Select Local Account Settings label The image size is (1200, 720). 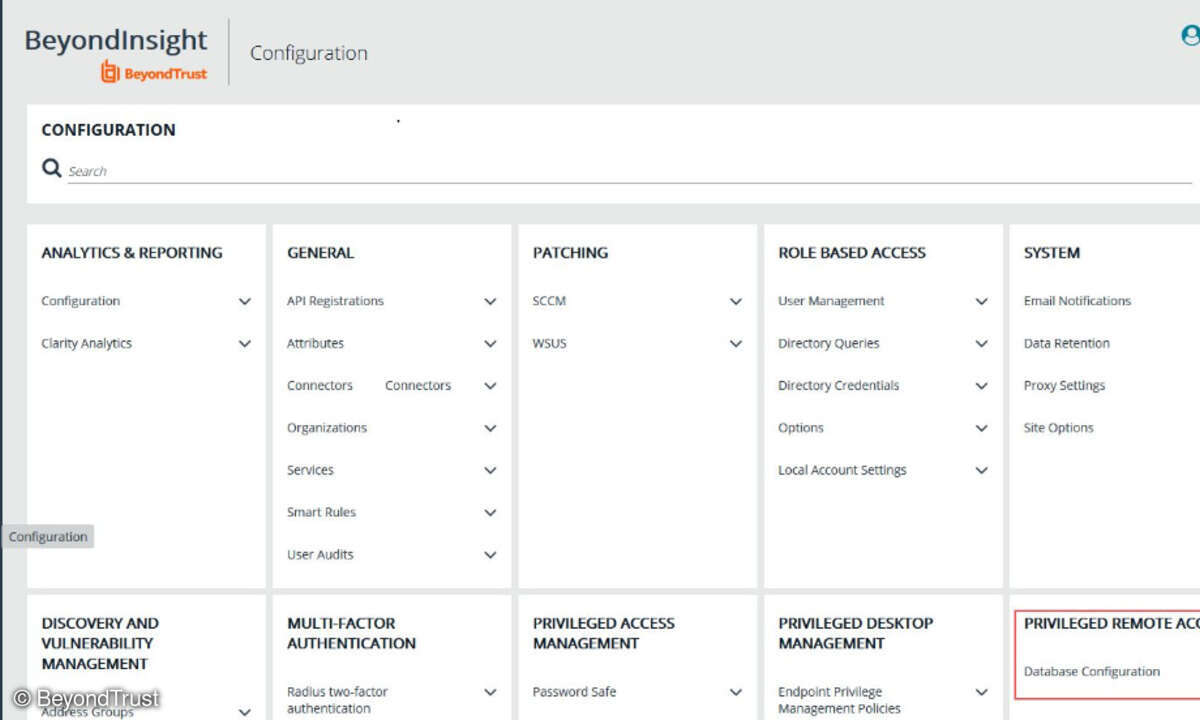click(842, 470)
